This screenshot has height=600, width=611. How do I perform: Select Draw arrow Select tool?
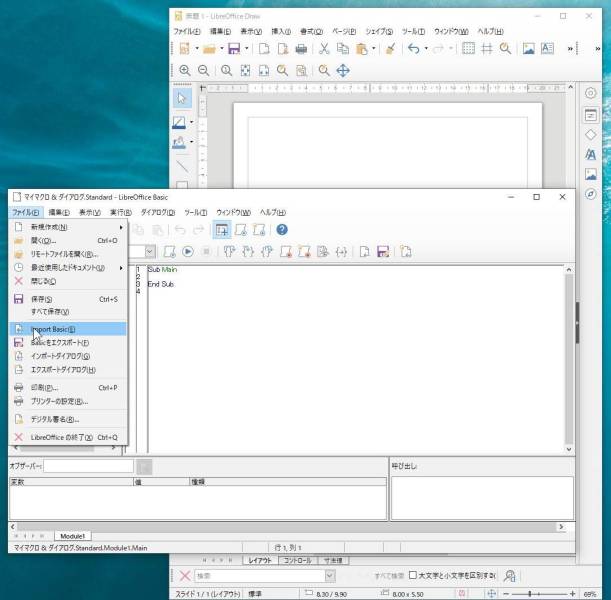click(x=182, y=98)
